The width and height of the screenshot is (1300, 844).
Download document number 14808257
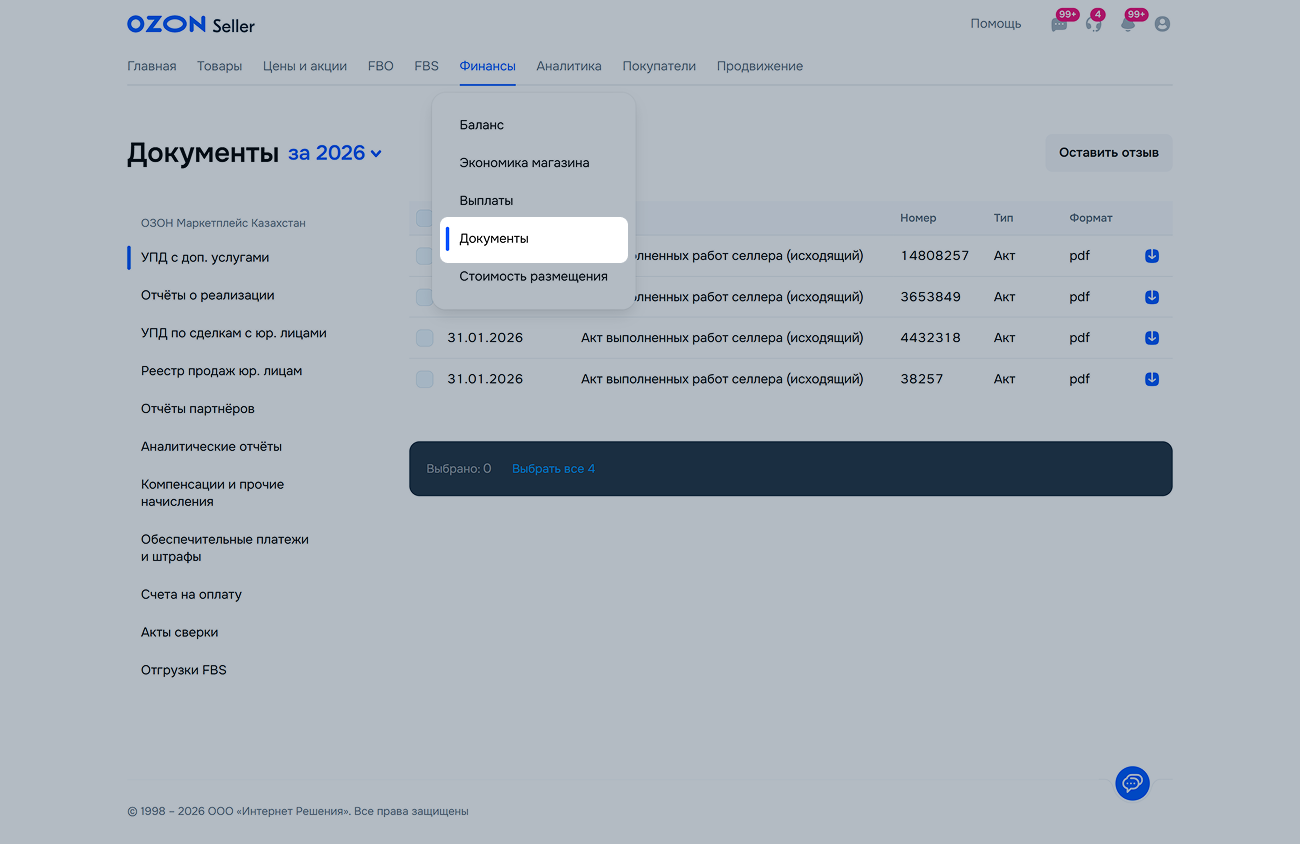point(1152,256)
